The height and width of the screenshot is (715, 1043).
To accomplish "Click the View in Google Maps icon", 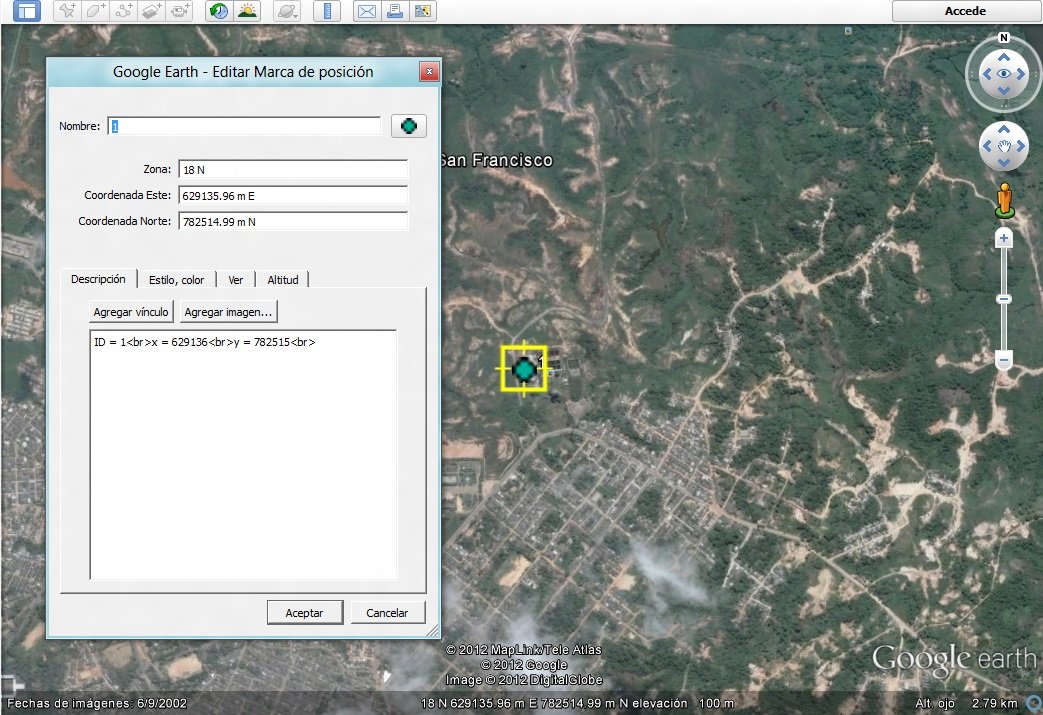I will pyautogui.click(x=422, y=11).
